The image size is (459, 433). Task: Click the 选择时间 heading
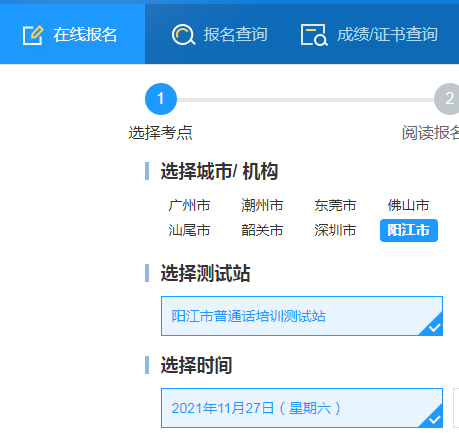point(196,365)
